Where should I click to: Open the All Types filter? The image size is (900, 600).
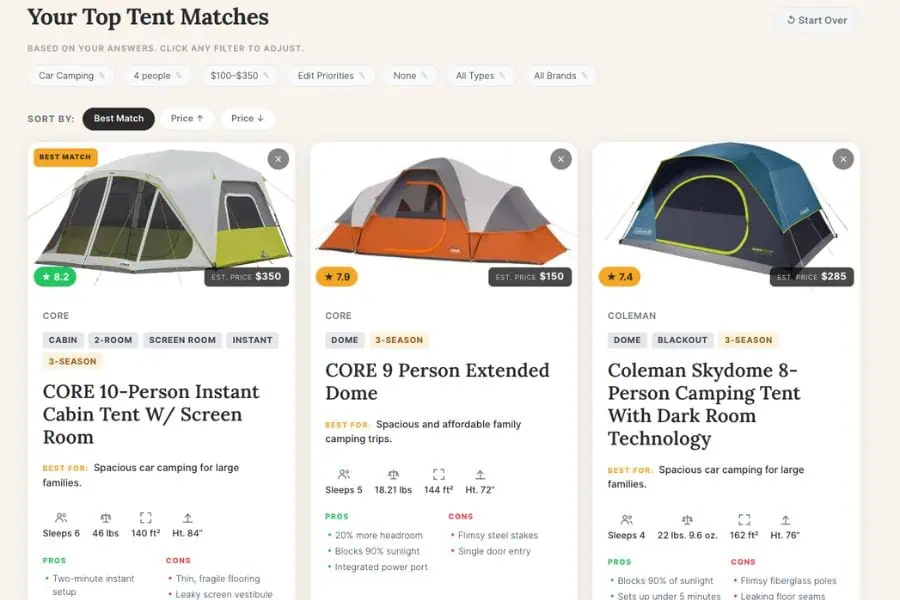480,76
